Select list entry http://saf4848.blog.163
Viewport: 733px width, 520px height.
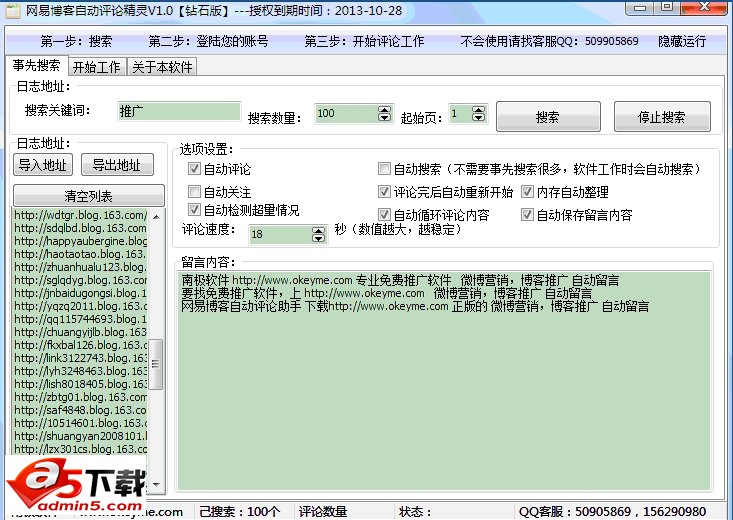tap(80, 410)
